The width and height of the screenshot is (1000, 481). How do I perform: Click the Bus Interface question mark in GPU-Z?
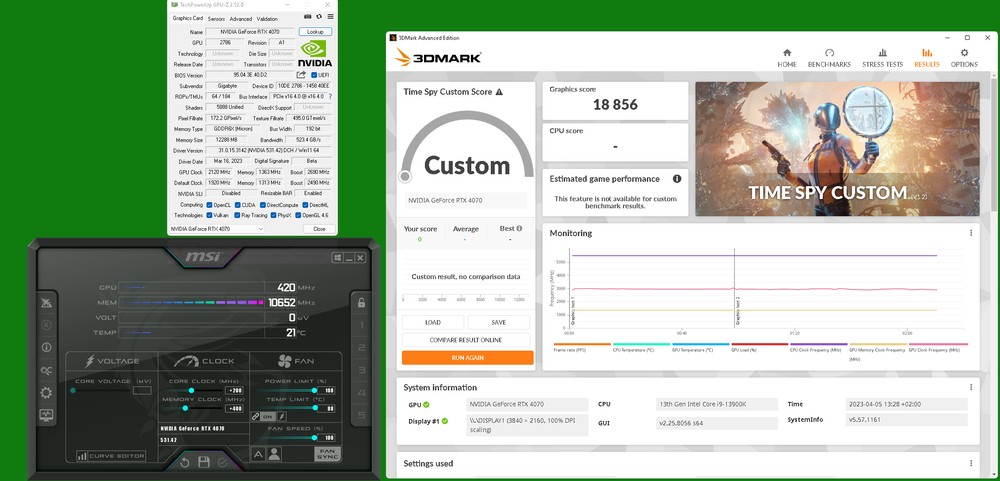330,96
